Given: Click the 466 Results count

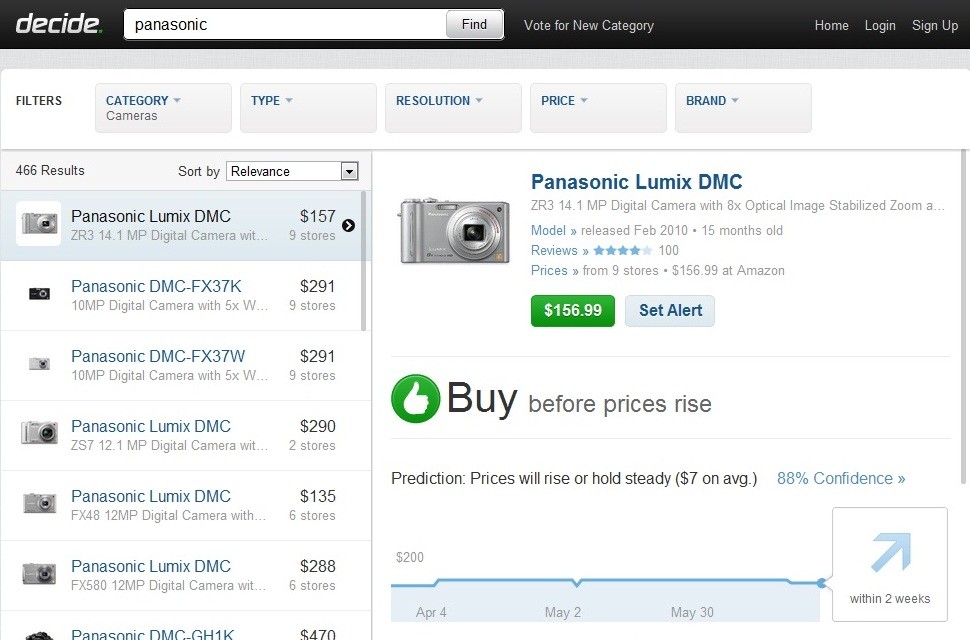Looking at the screenshot, I should coord(50,171).
